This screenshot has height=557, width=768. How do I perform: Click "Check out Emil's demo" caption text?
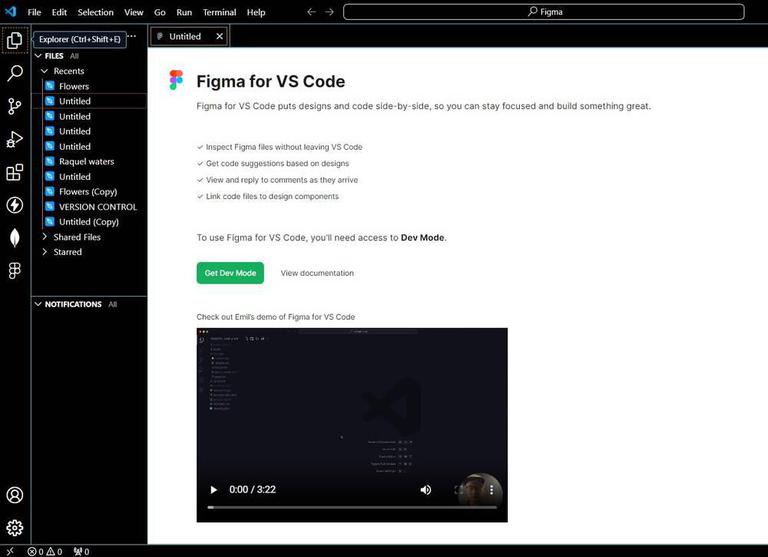[x=276, y=317]
